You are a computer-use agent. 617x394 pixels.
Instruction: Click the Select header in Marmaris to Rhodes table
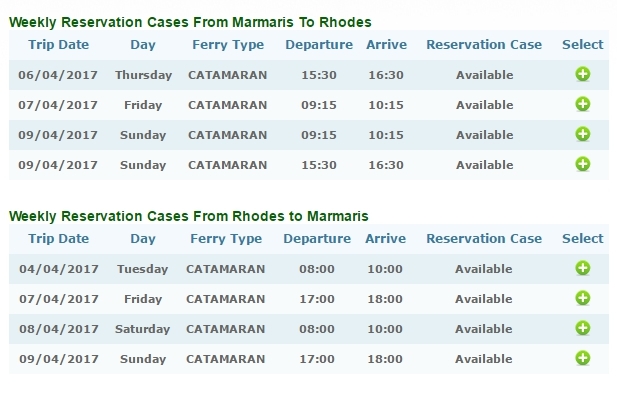pos(582,44)
